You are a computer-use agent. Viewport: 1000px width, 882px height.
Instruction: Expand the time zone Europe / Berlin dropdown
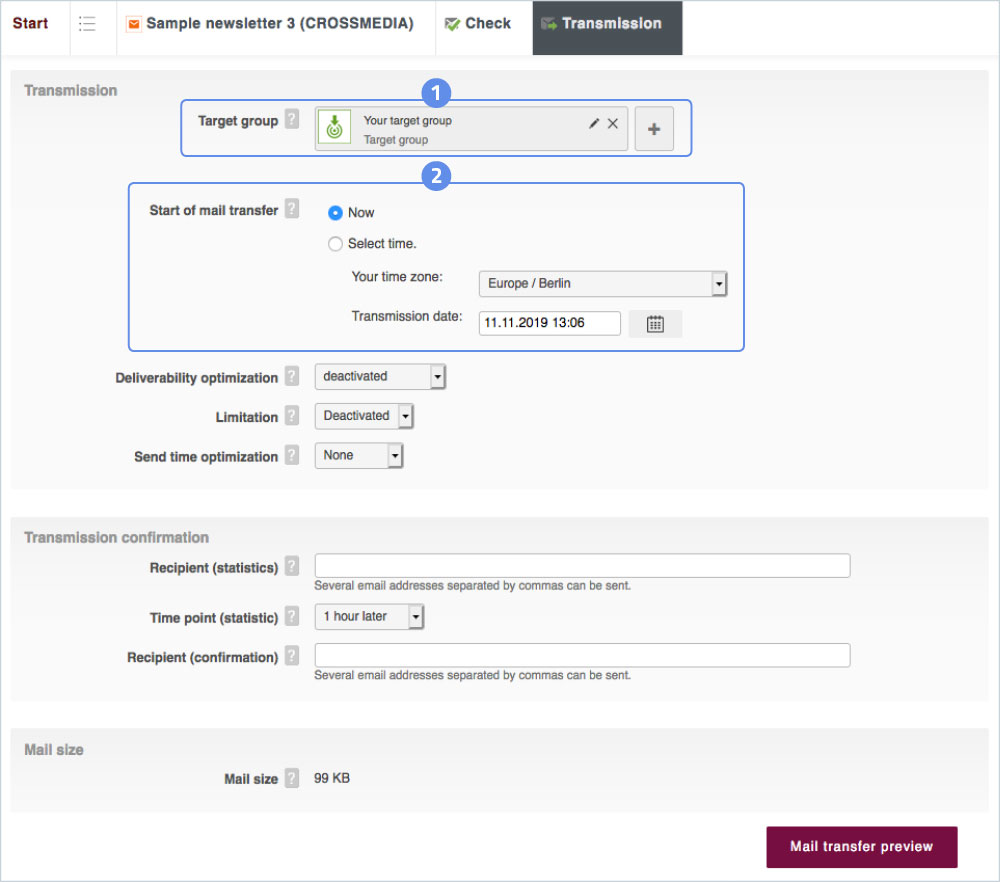pos(602,284)
